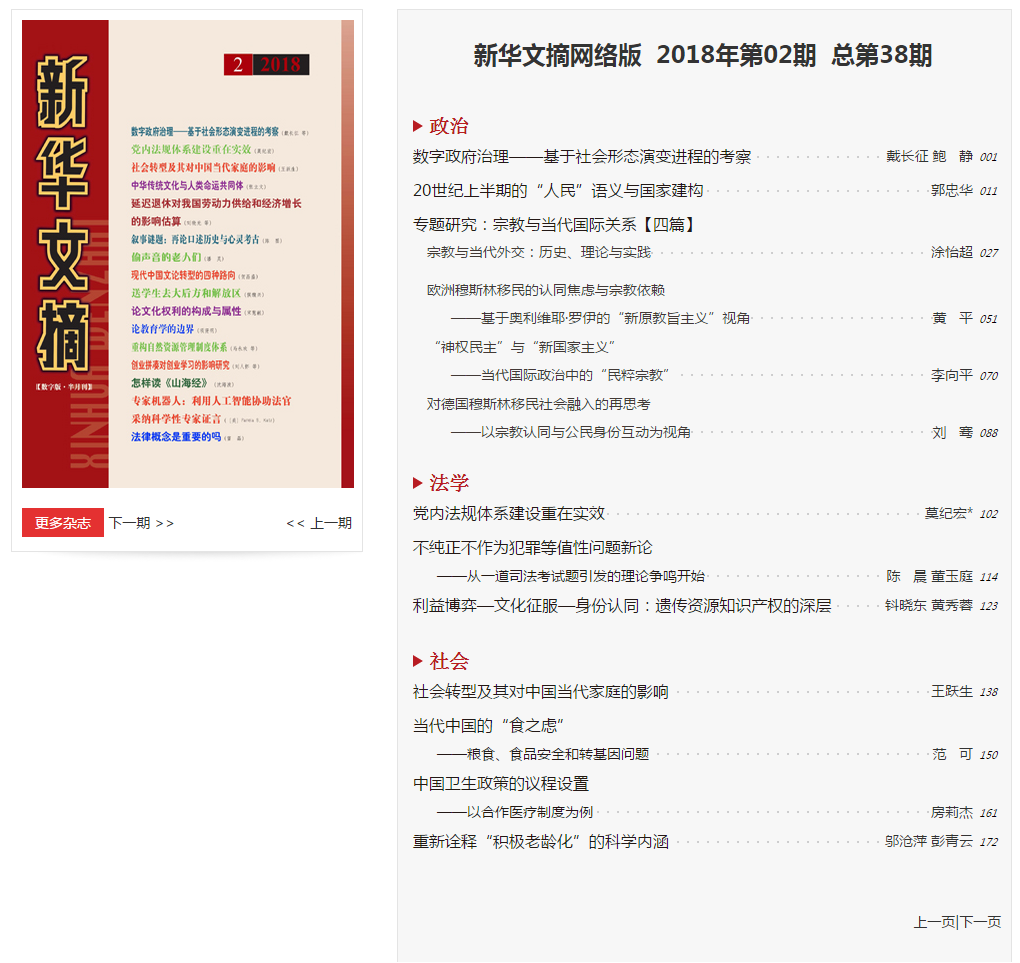Click author name 郭忠华
The image size is (1020, 963).
(x=952, y=191)
